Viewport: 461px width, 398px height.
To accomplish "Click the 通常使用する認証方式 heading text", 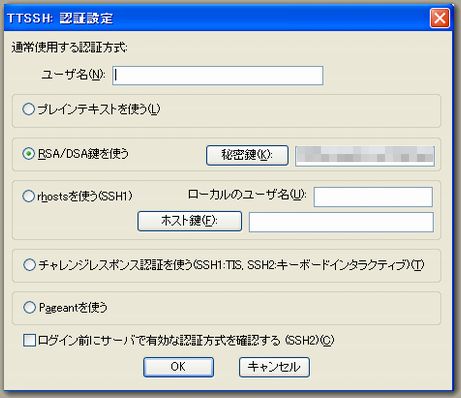I will pos(69,47).
